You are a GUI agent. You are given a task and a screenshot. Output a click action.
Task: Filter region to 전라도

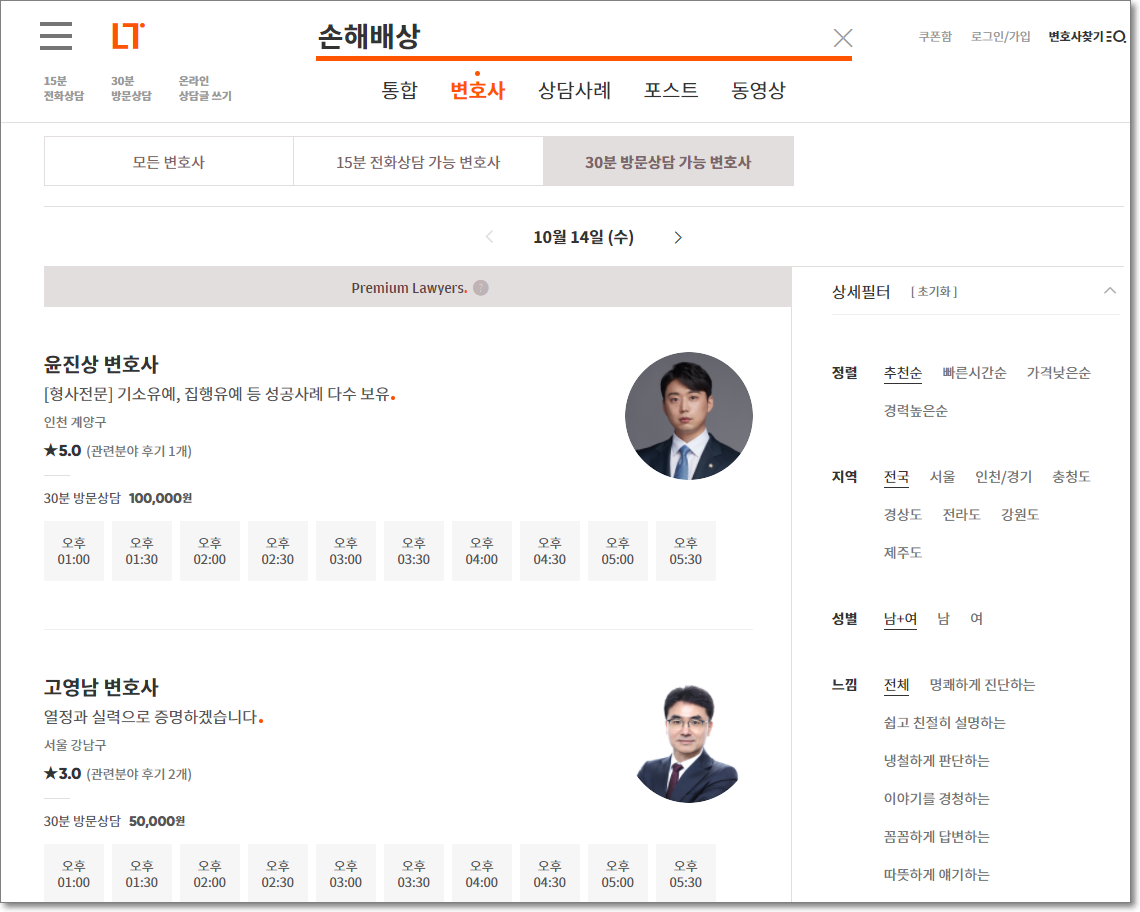pos(961,515)
